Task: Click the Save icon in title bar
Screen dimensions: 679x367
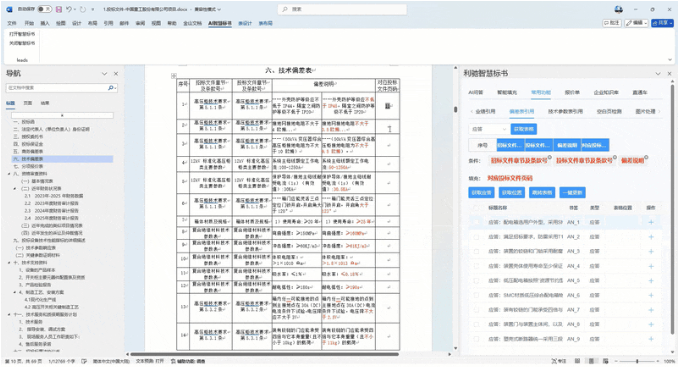Action: coord(59,9)
